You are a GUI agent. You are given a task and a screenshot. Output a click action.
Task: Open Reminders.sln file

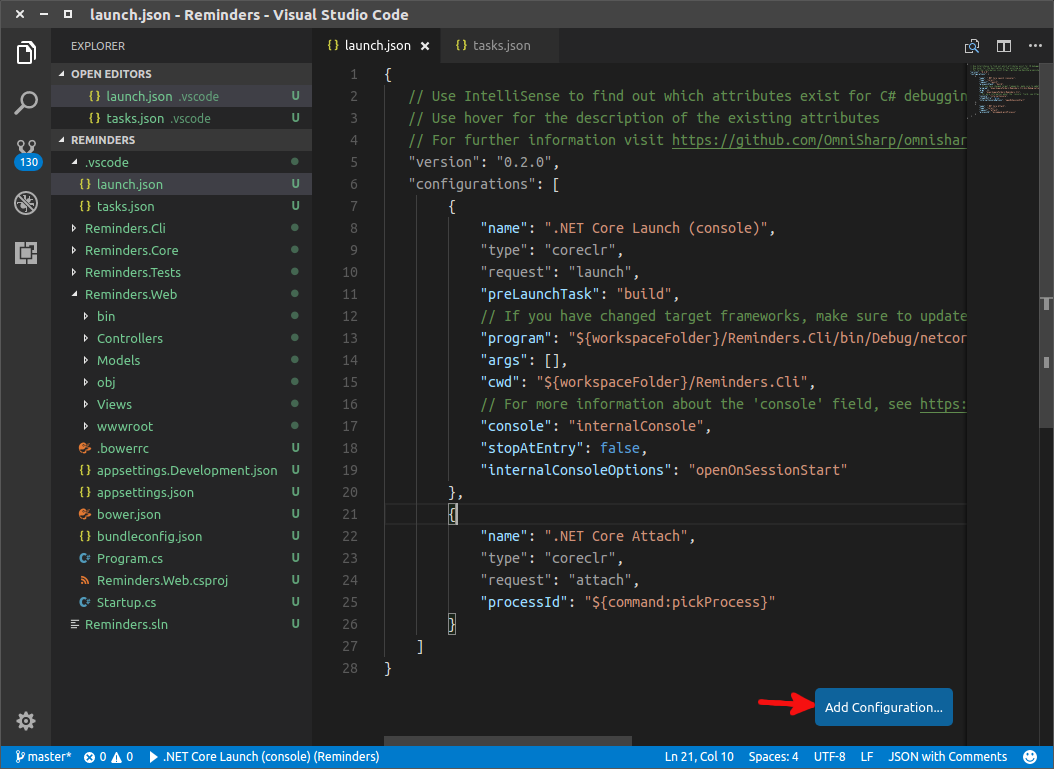pyautogui.click(x=181, y=624)
